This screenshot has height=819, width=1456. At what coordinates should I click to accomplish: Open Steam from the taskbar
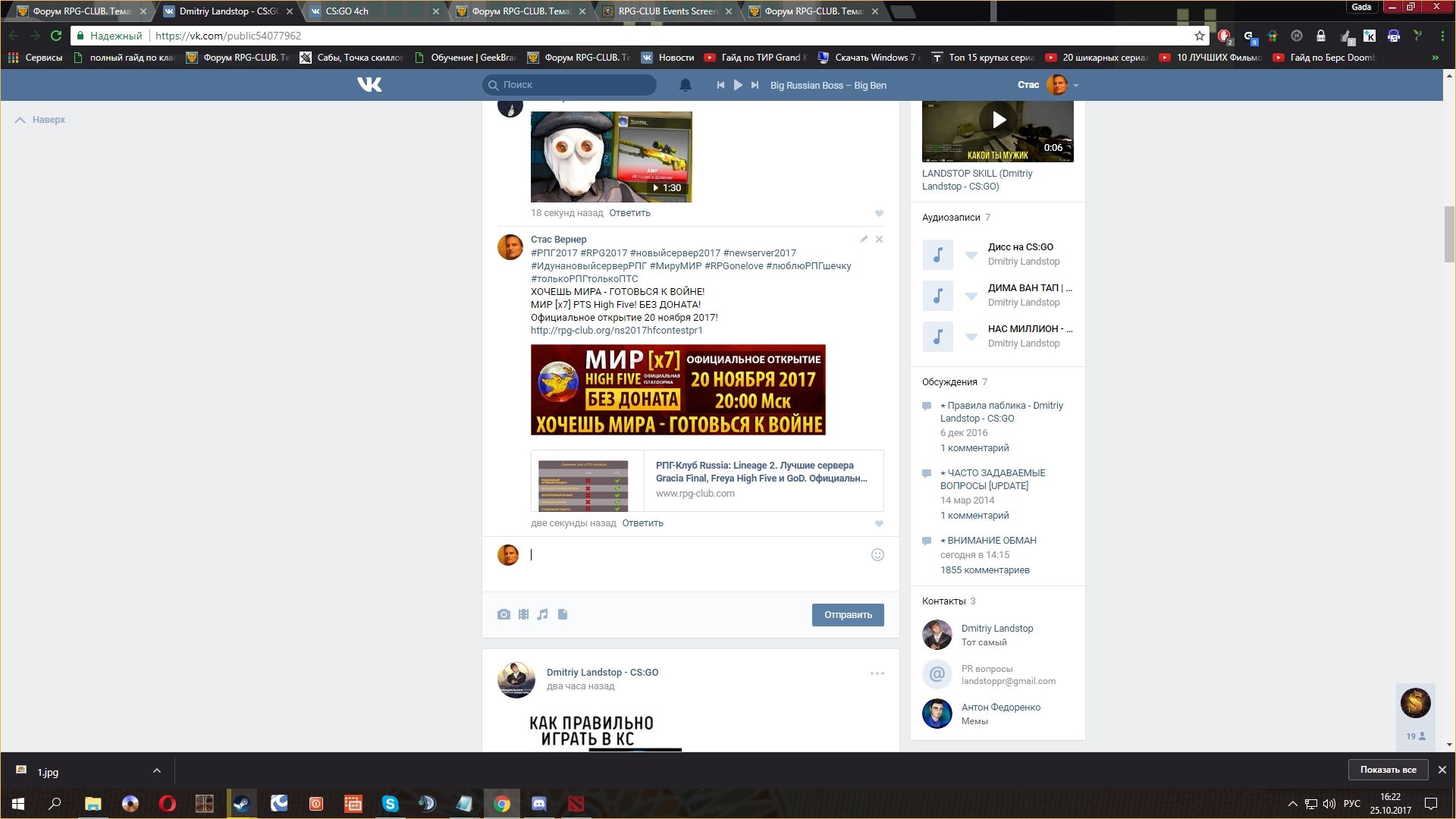[242, 804]
